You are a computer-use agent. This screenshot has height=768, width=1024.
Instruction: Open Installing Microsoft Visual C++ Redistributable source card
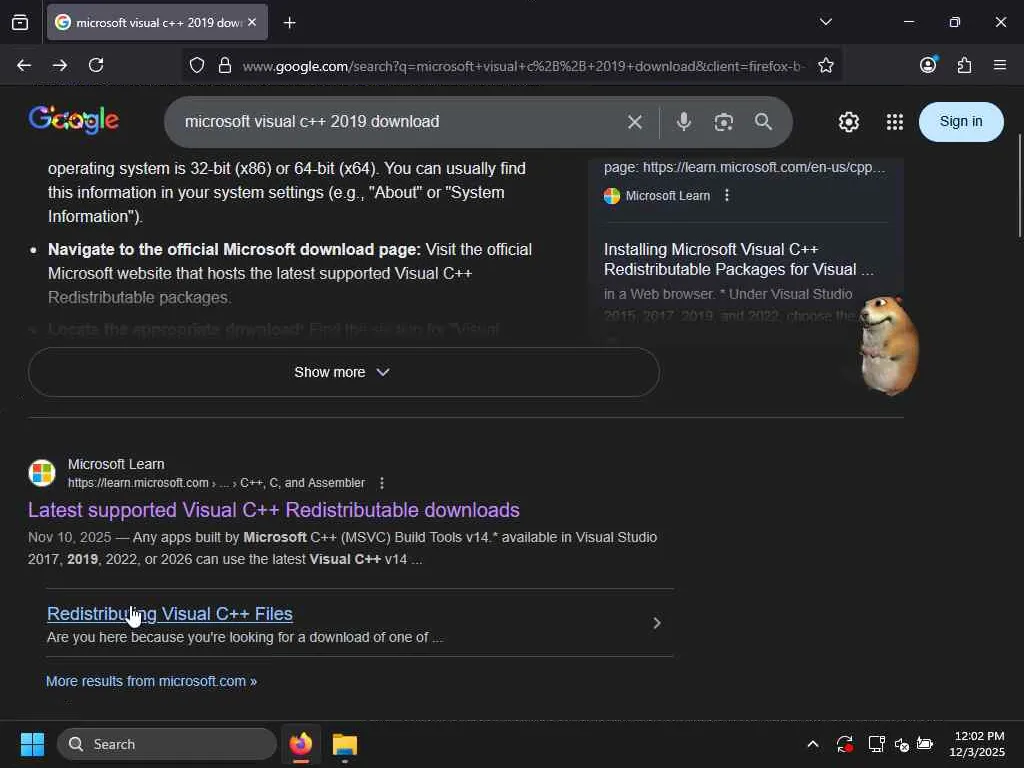(738, 259)
